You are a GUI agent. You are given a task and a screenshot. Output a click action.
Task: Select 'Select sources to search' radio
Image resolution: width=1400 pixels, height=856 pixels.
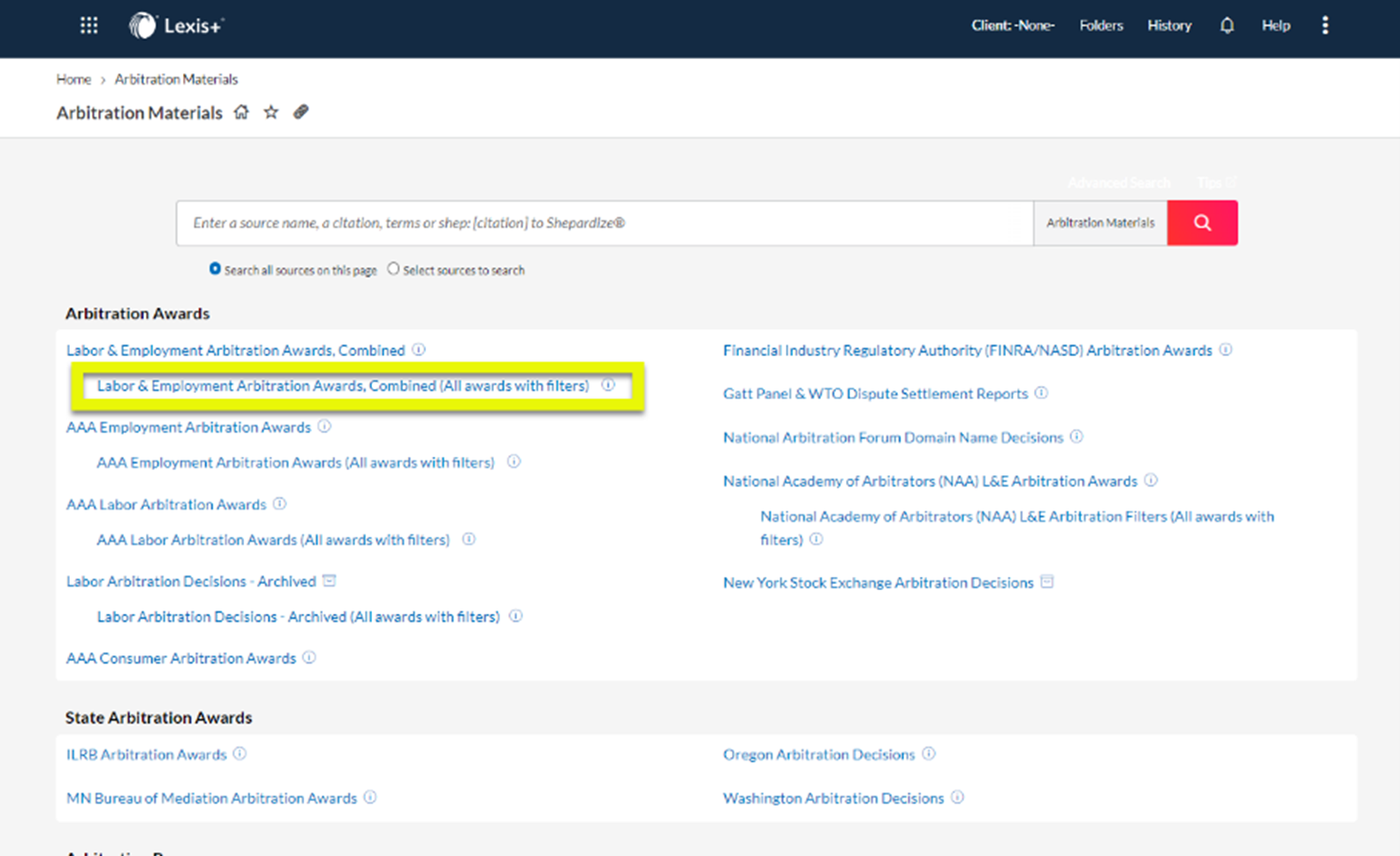393,269
